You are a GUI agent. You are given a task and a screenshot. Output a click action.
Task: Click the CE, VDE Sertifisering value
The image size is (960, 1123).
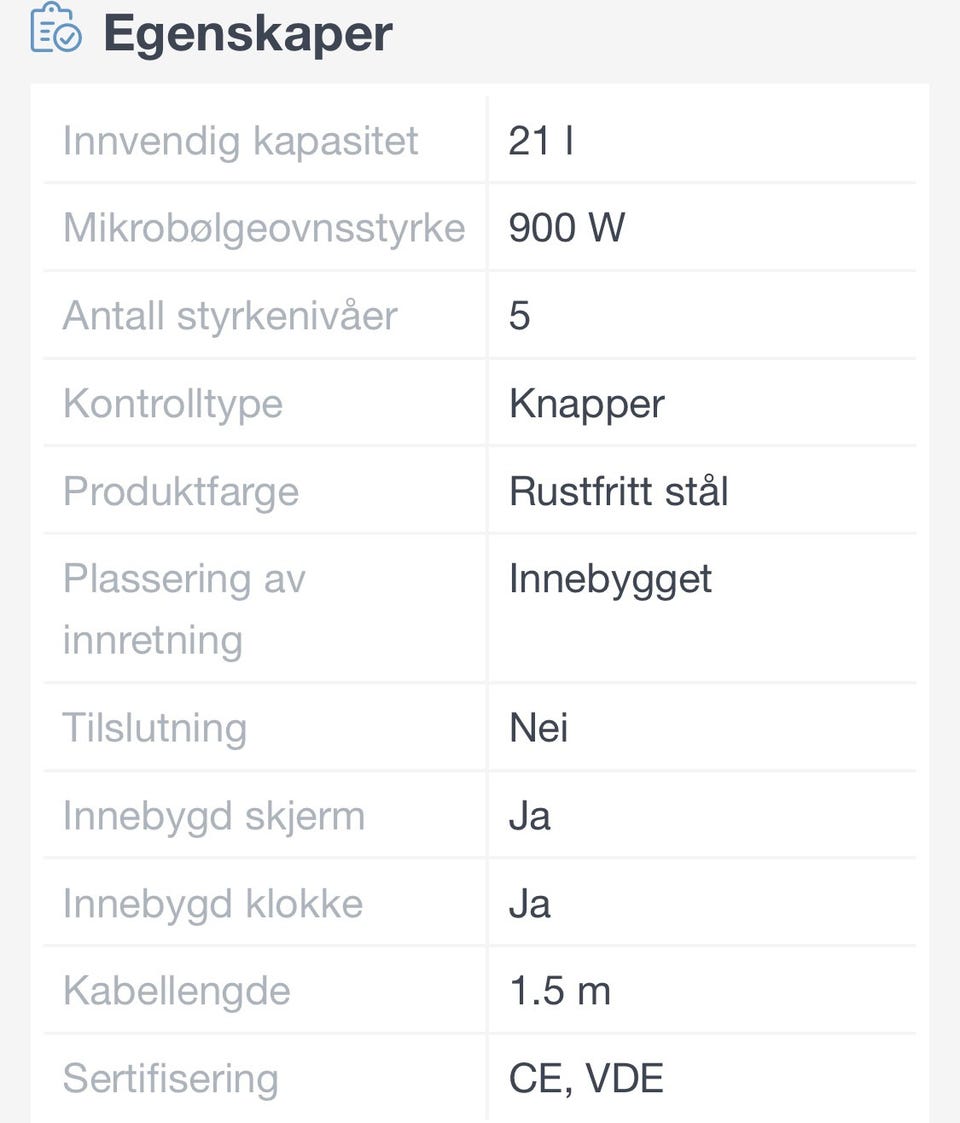pyautogui.click(x=586, y=1079)
